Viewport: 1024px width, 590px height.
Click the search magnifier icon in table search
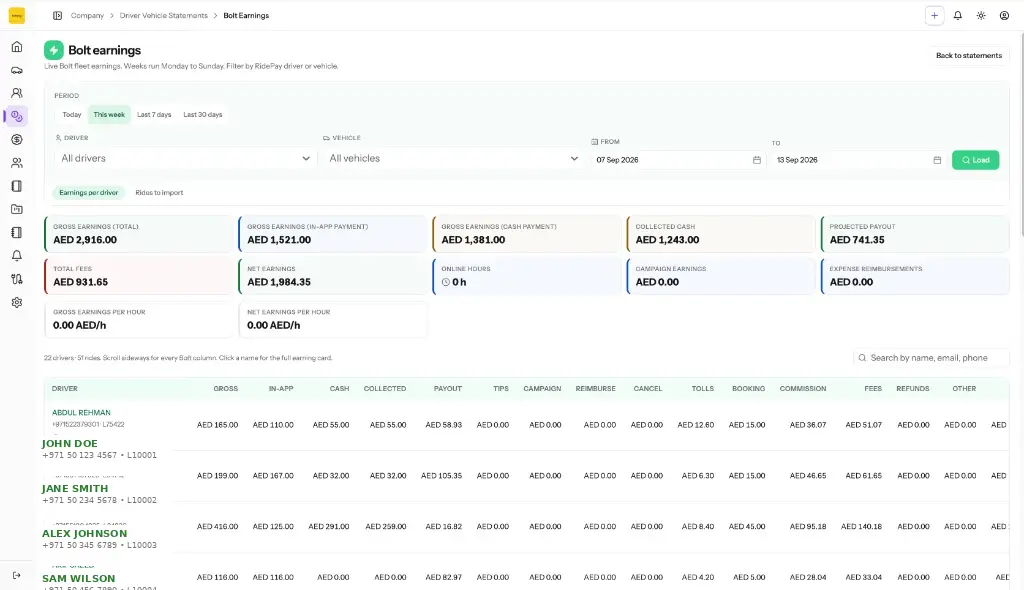(x=862, y=358)
